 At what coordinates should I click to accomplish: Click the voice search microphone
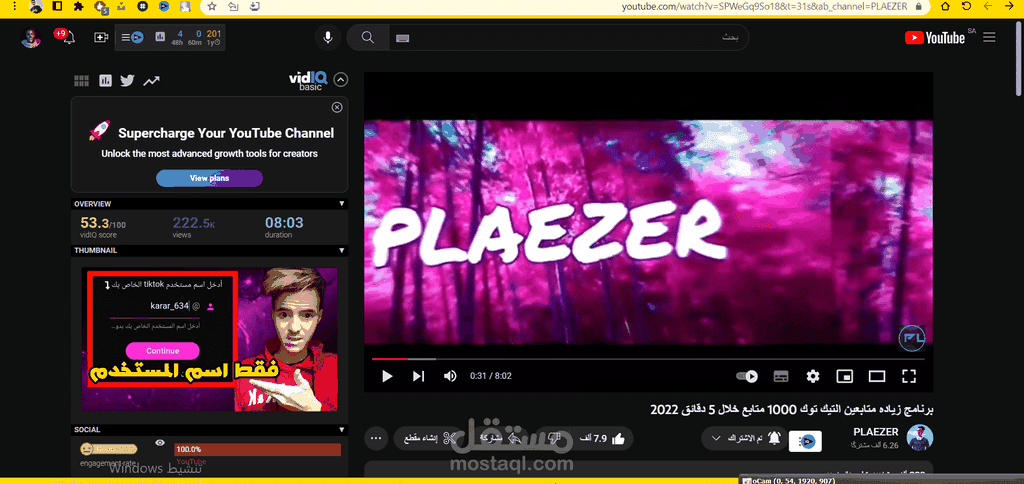pos(328,38)
